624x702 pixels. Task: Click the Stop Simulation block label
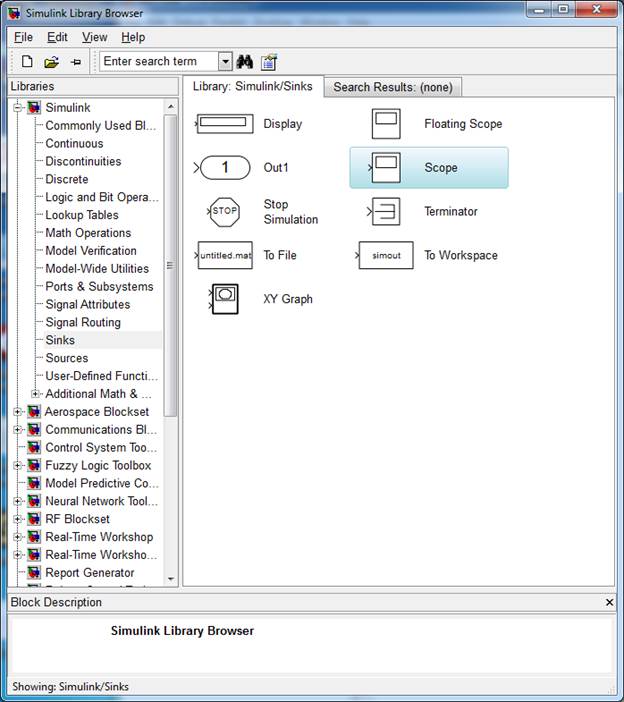(291, 212)
